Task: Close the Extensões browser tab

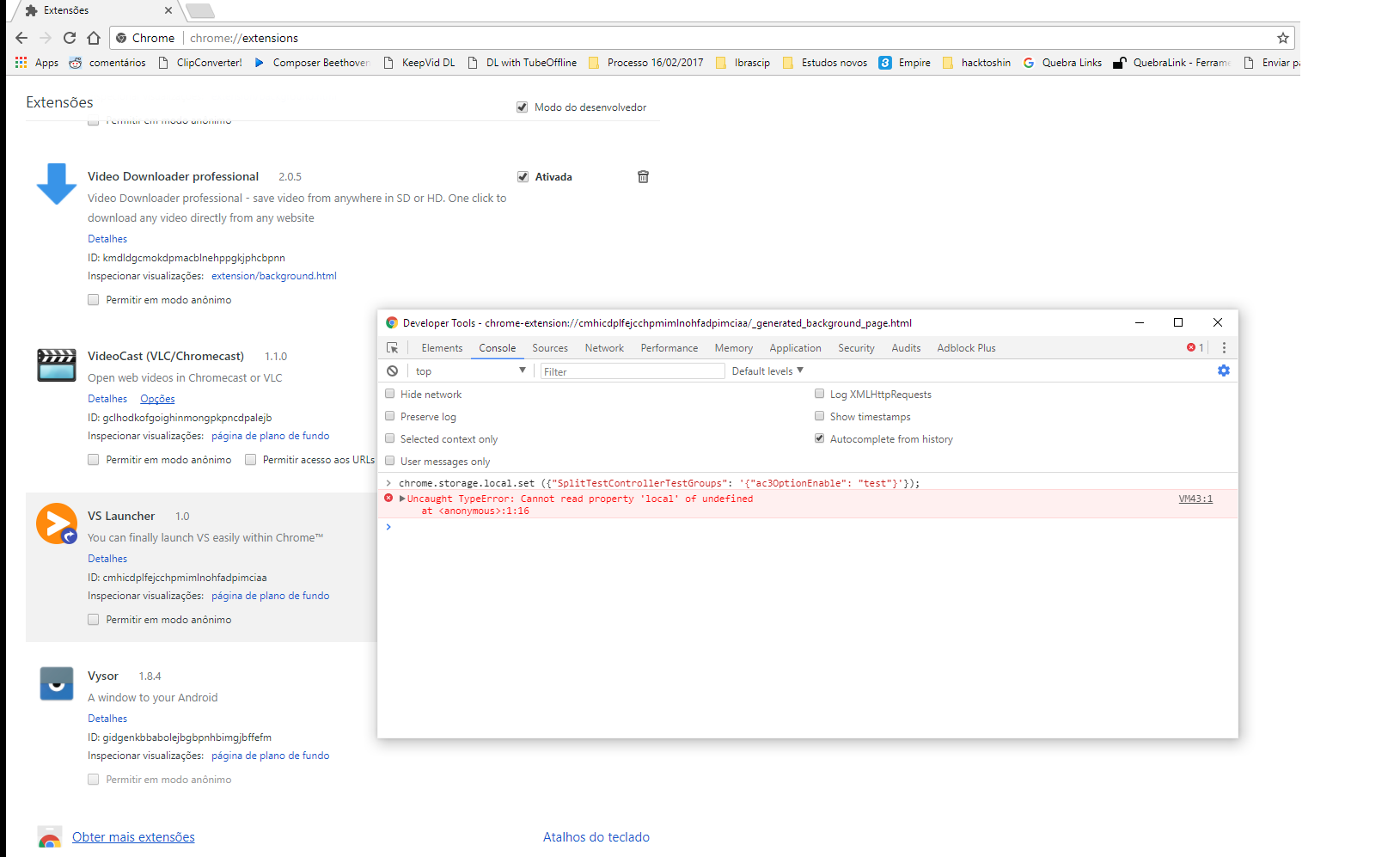Action: pyautogui.click(x=168, y=10)
